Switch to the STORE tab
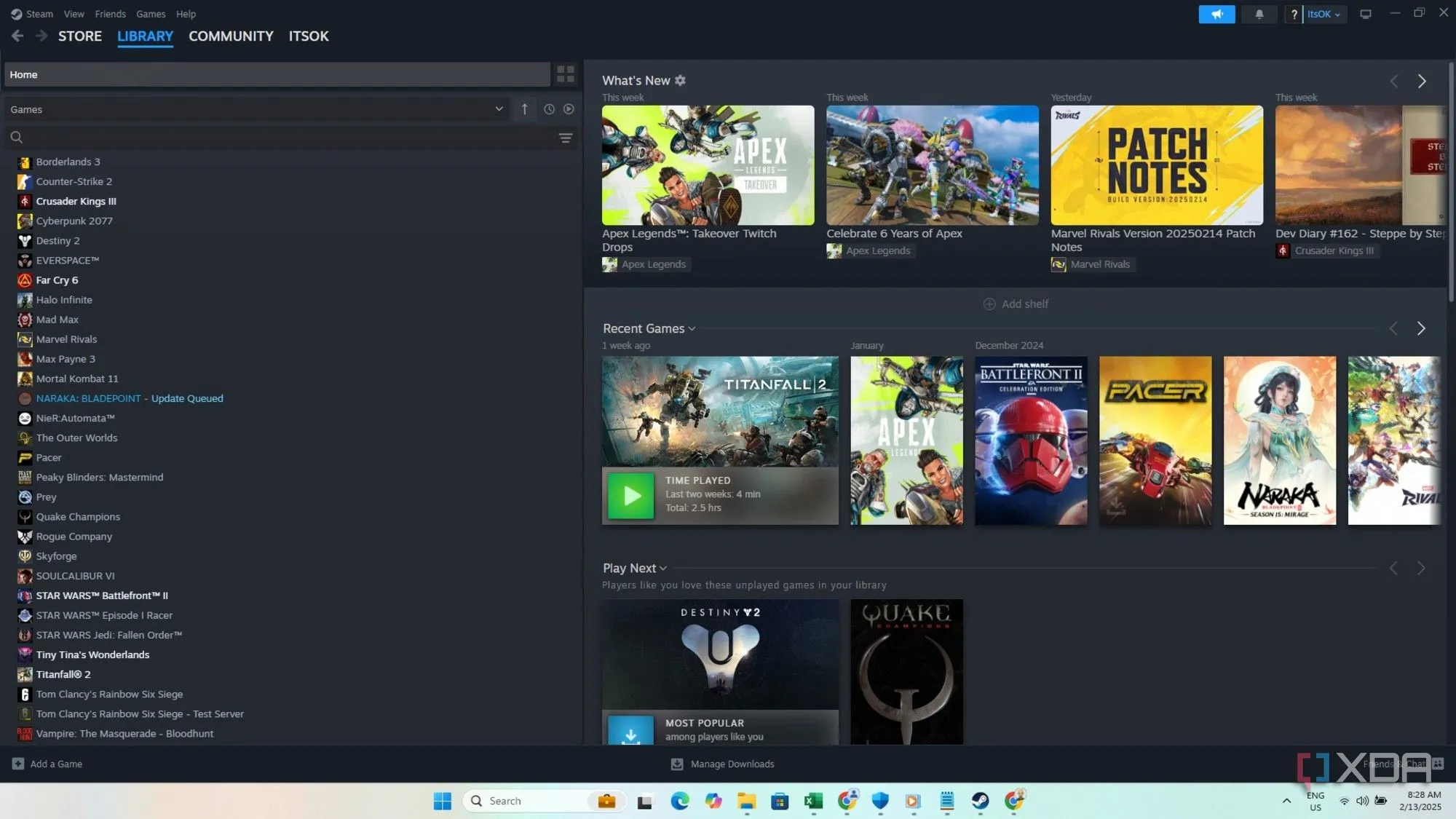 click(x=79, y=36)
